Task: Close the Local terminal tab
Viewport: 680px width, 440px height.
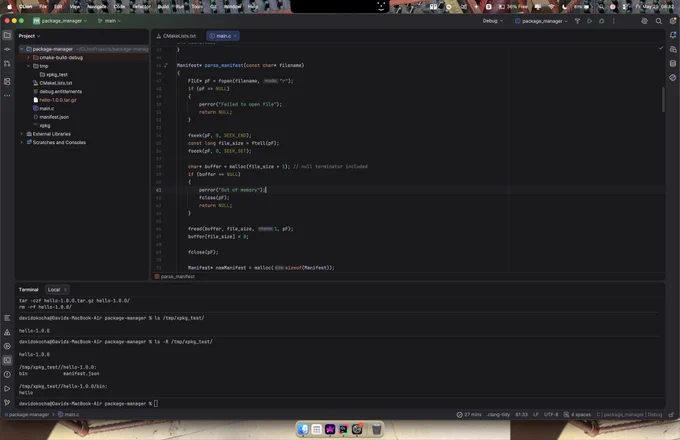Action: (65, 290)
